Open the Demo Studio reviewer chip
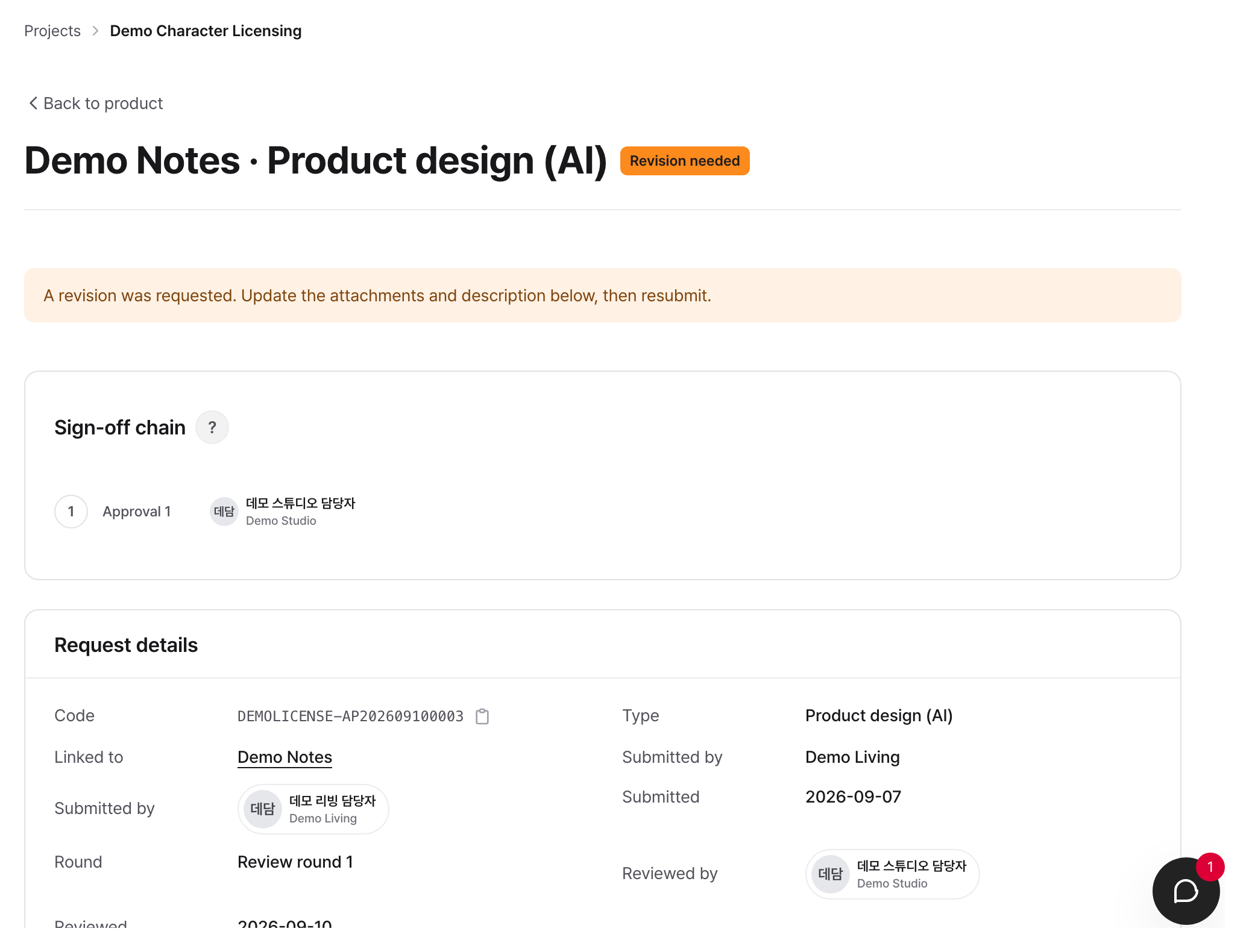The image size is (1249, 952). click(892, 874)
